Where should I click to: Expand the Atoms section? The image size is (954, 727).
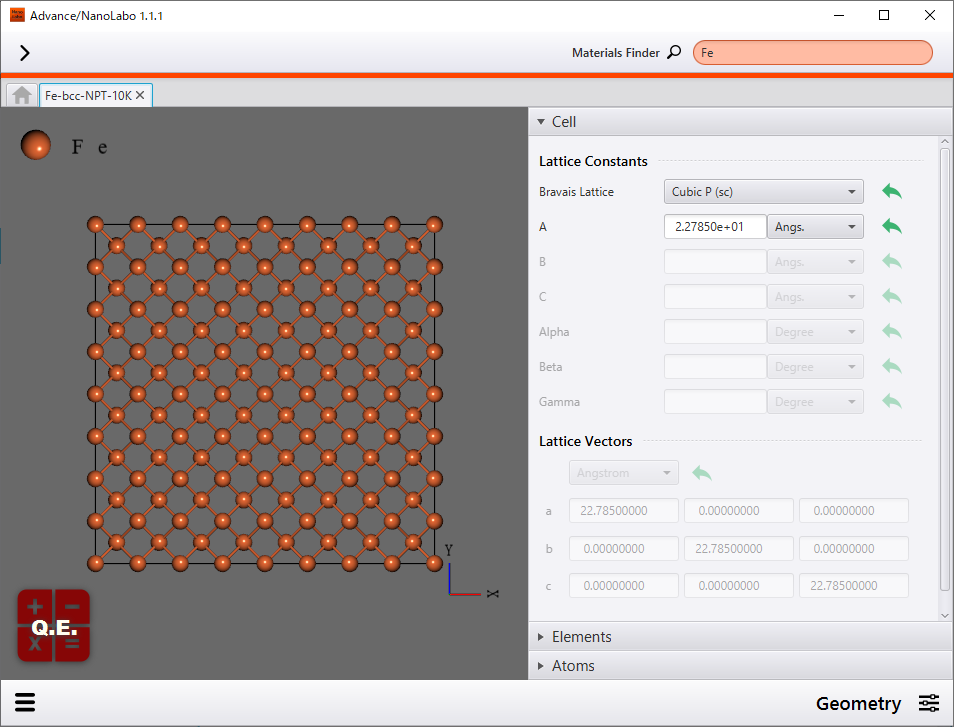pos(740,666)
